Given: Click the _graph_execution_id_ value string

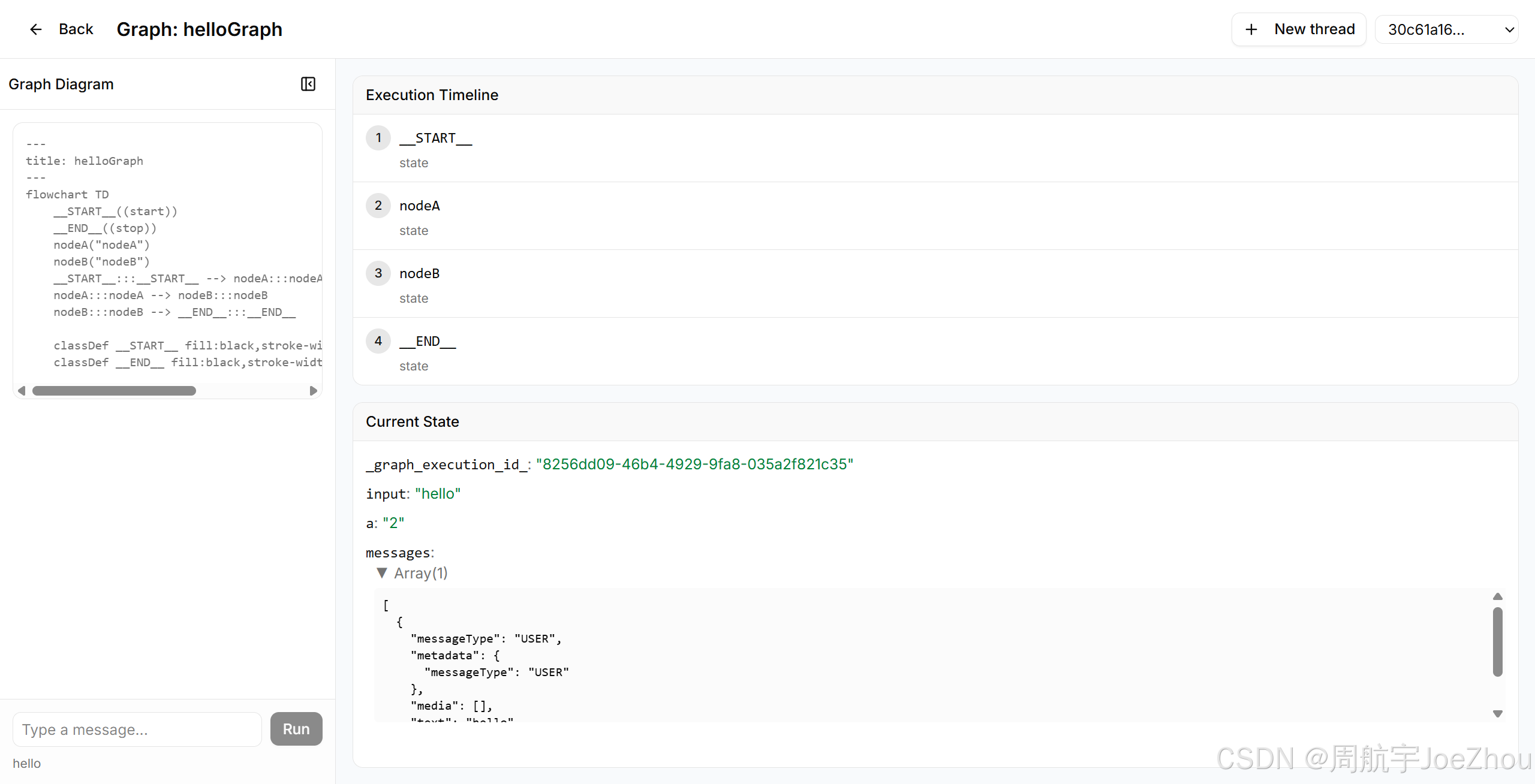Looking at the screenshot, I should [x=694, y=465].
